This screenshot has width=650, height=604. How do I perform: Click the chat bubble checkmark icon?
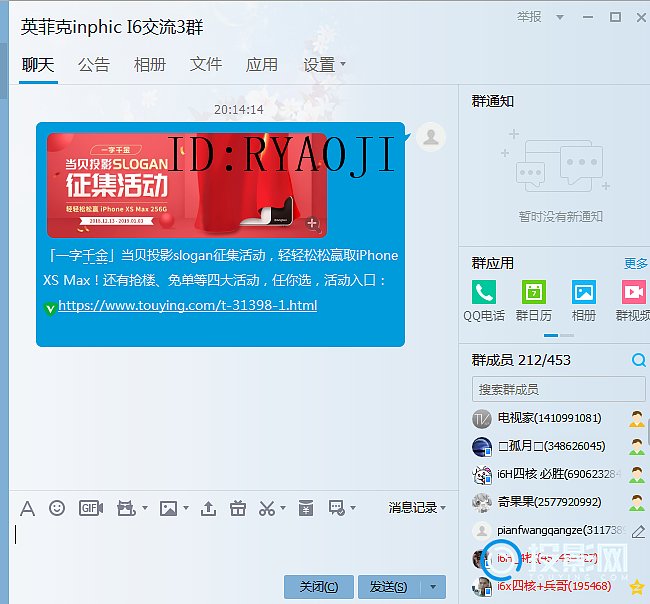tap(337, 508)
